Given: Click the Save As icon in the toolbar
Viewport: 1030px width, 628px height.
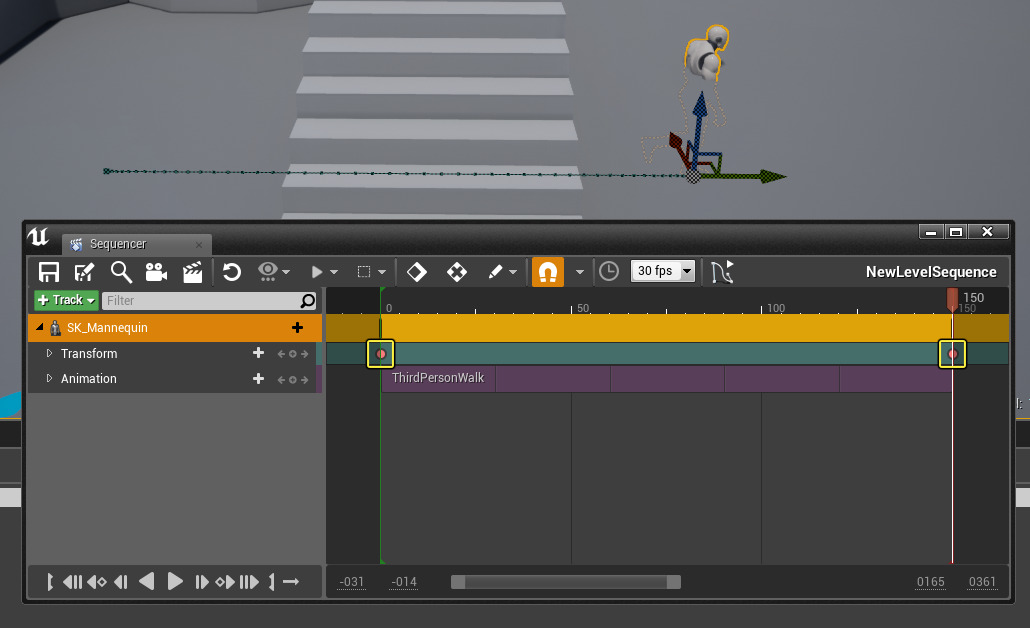Looking at the screenshot, I should click(x=84, y=271).
